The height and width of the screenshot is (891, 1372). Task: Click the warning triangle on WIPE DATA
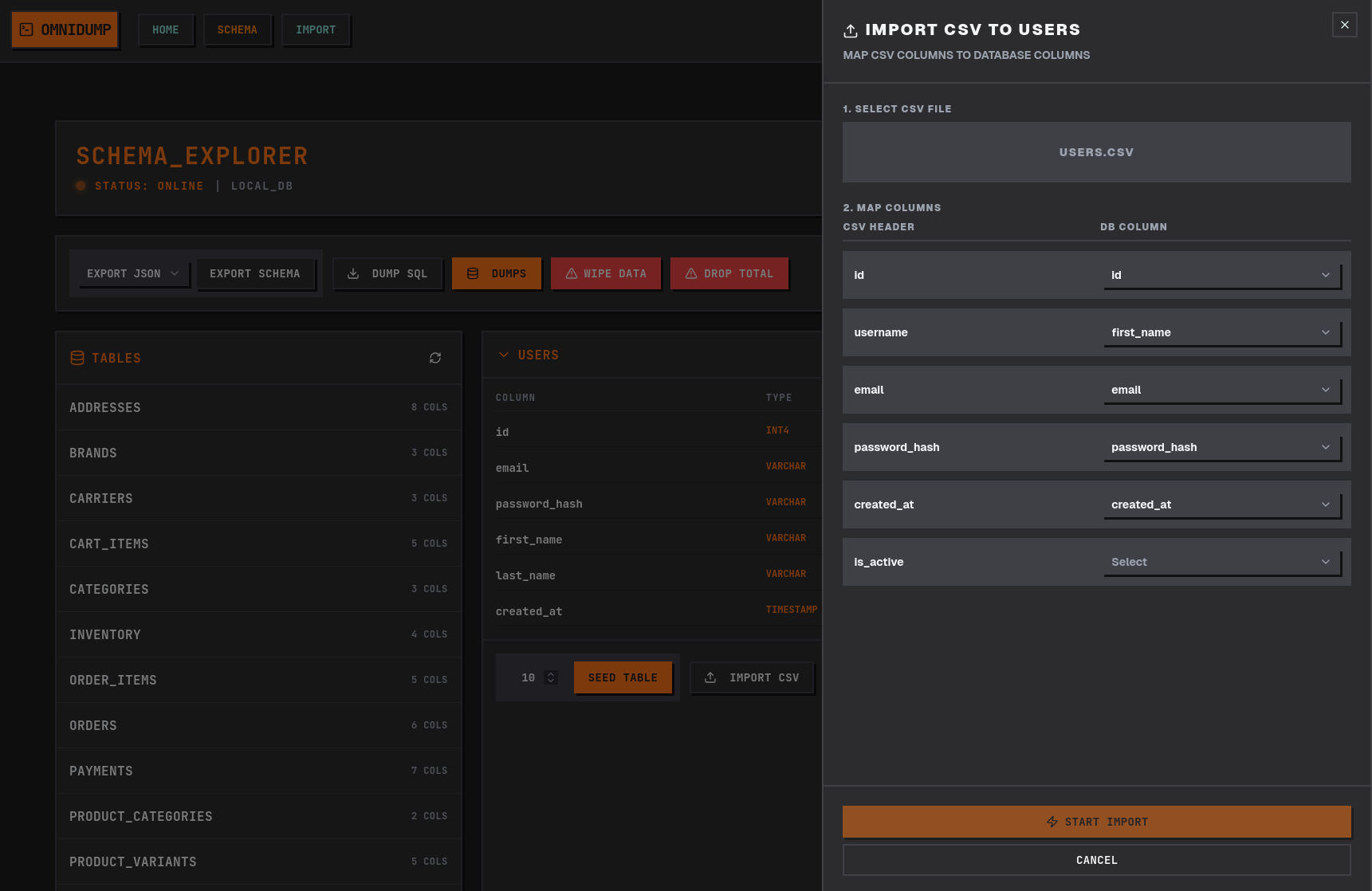[572, 273]
